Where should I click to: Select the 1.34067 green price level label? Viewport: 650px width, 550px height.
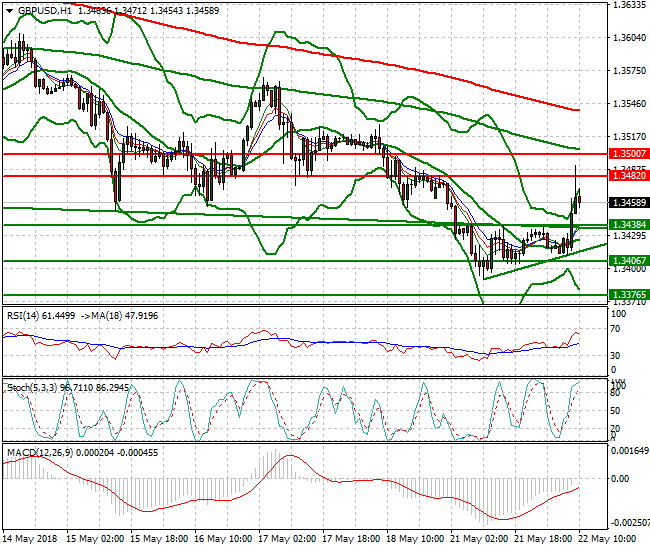tap(629, 261)
